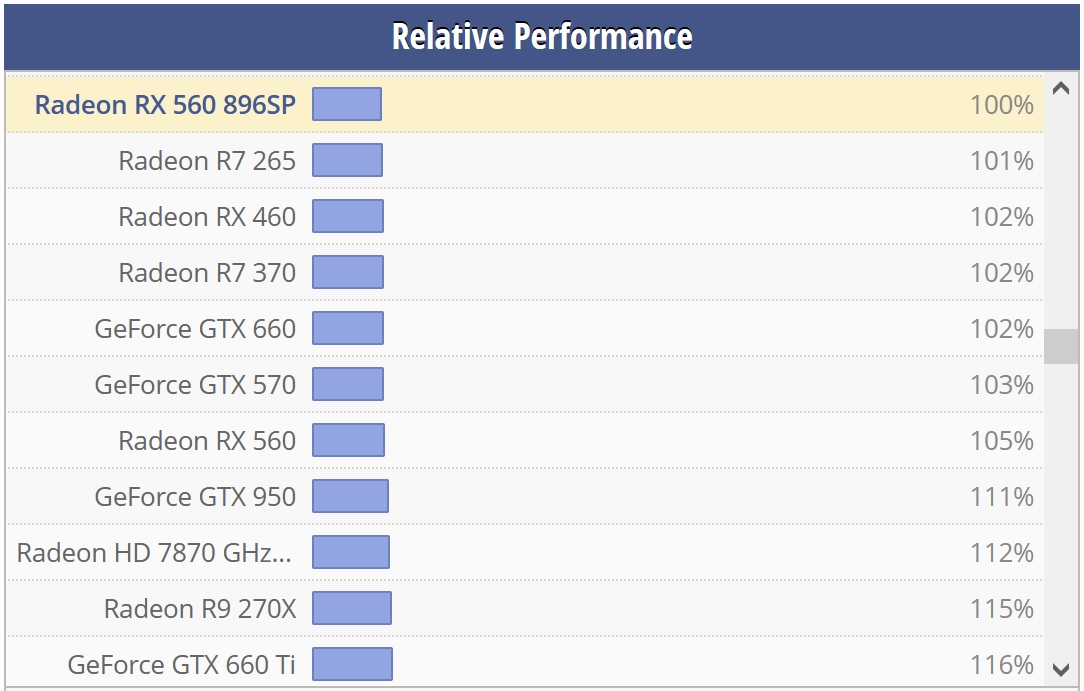Screen dimensions: 1084x691
Task: Click the Radeon R9 270X link
Action: pos(200,608)
